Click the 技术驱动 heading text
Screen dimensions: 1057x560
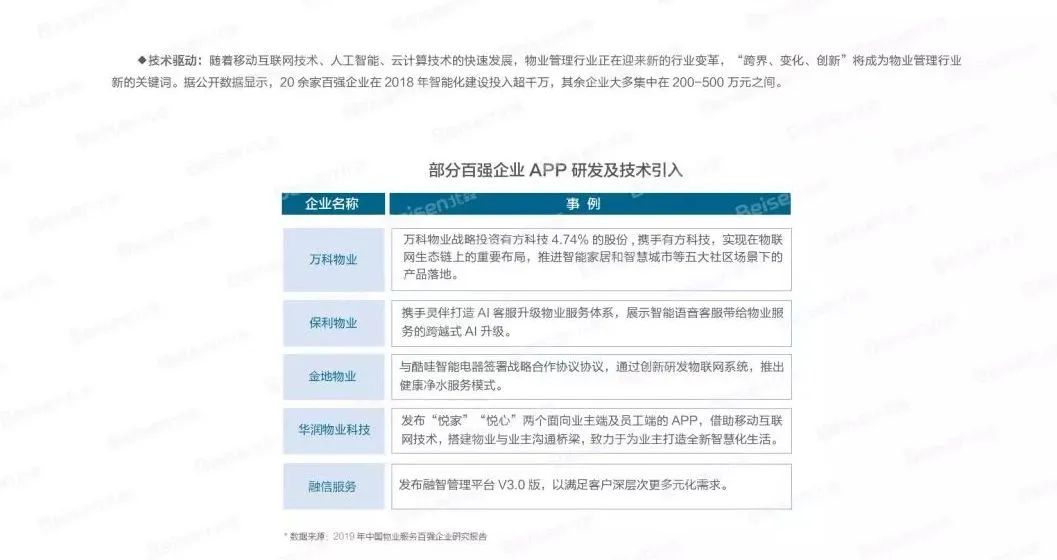click(175, 61)
